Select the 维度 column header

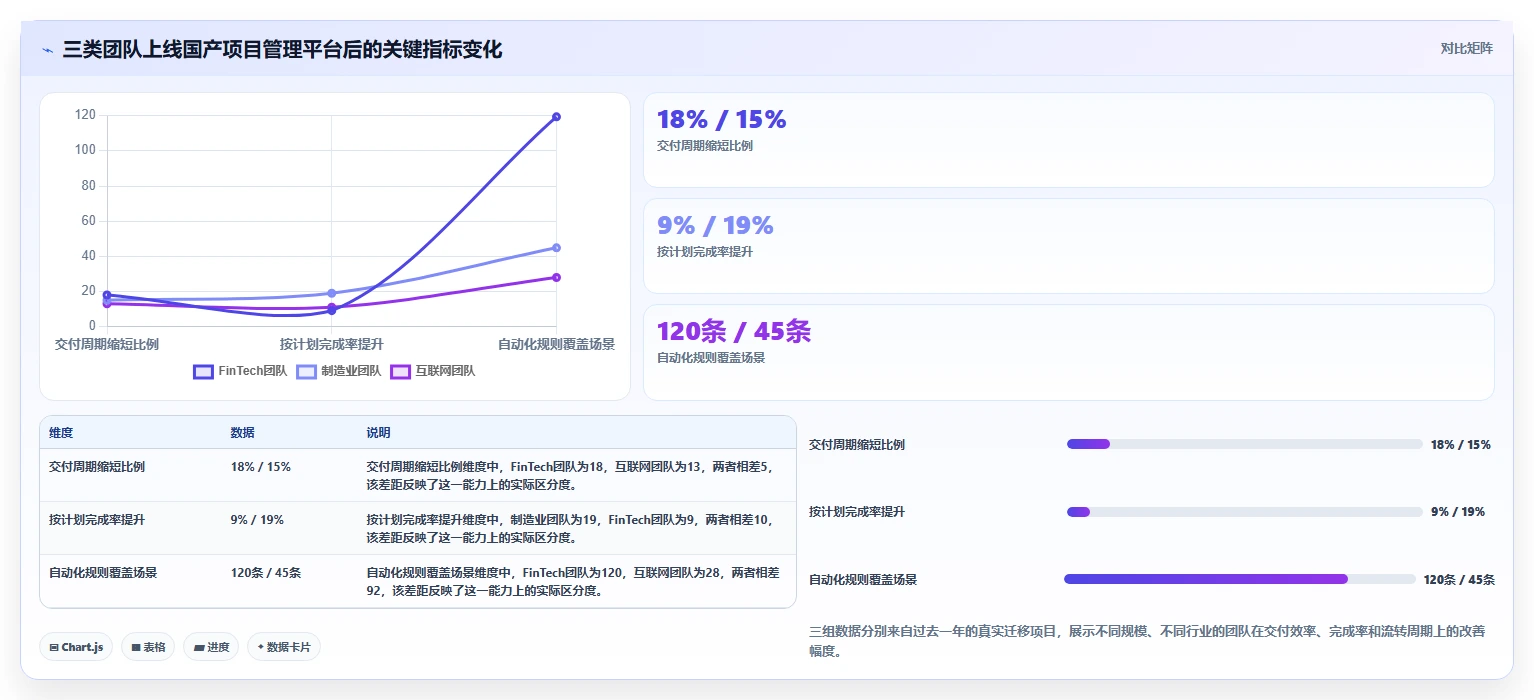(x=61, y=433)
